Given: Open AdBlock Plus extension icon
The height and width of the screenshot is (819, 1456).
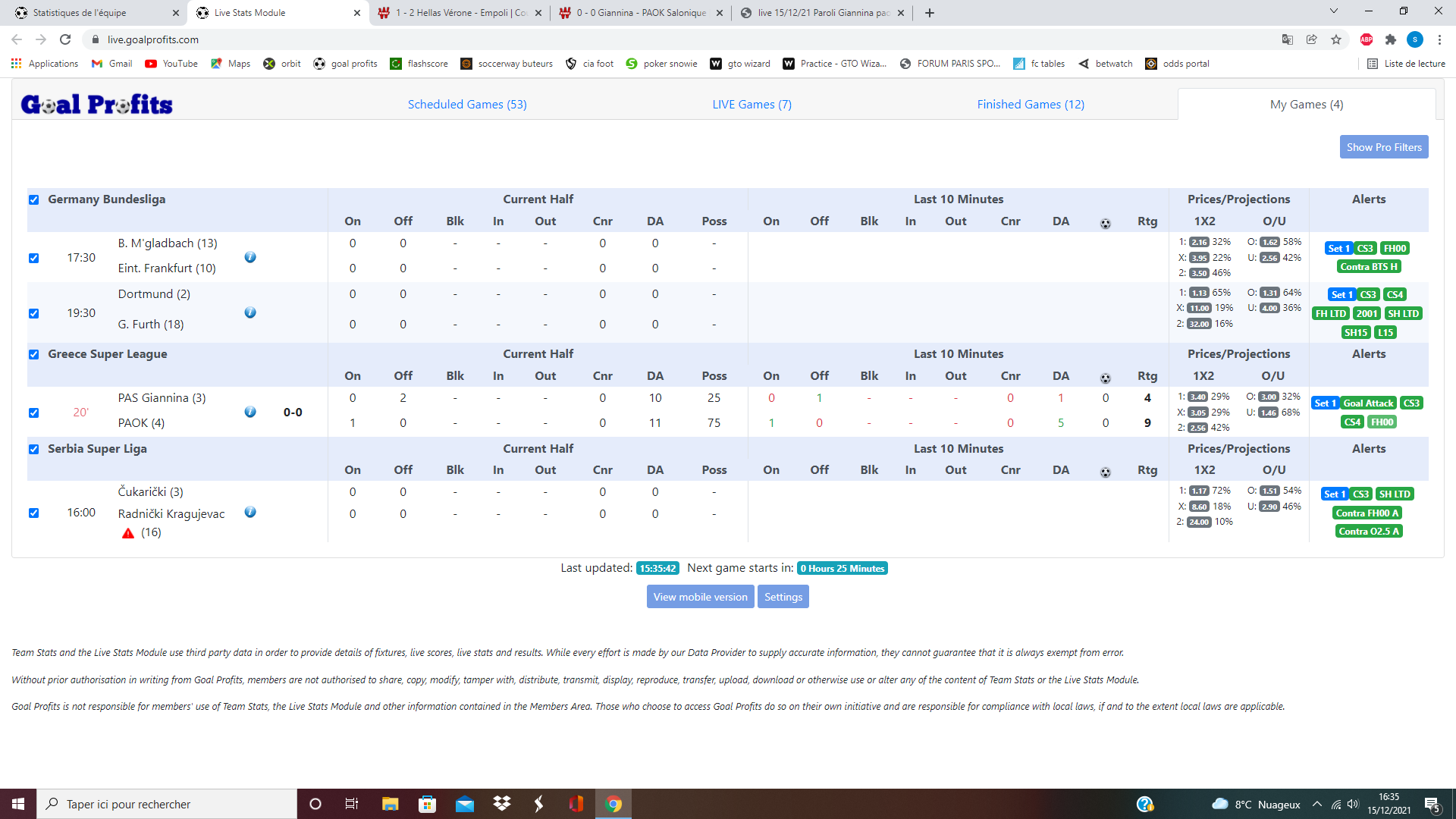Looking at the screenshot, I should click(x=1367, y=39).
